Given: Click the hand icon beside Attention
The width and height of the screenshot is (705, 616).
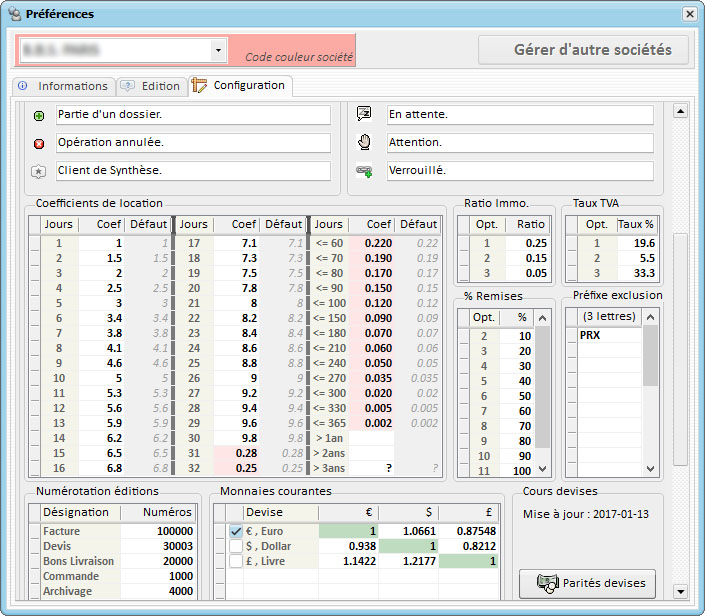Looking at the screenshot, I should click(x=364, y=142).
